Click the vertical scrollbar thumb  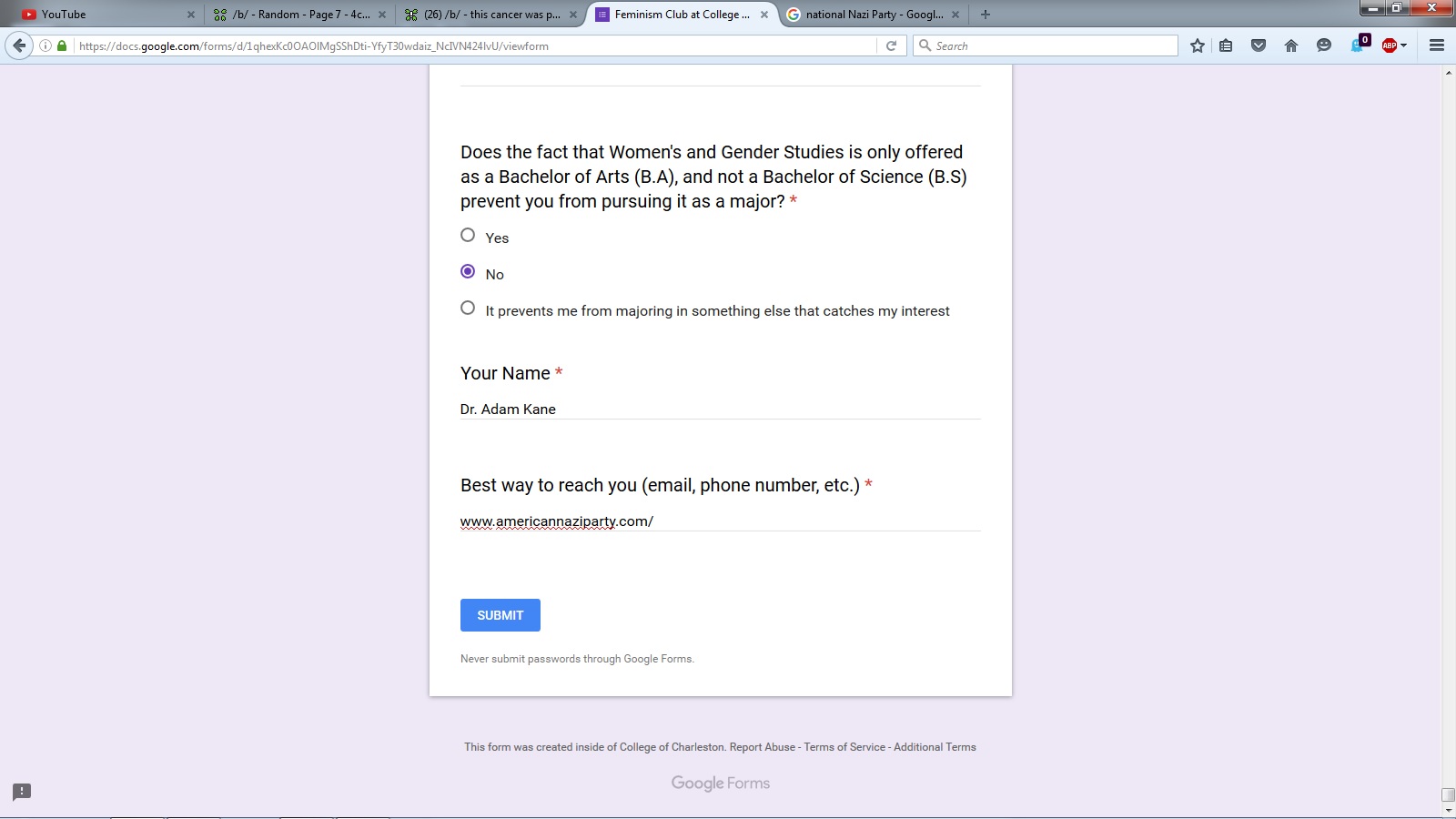(1449, 796)
